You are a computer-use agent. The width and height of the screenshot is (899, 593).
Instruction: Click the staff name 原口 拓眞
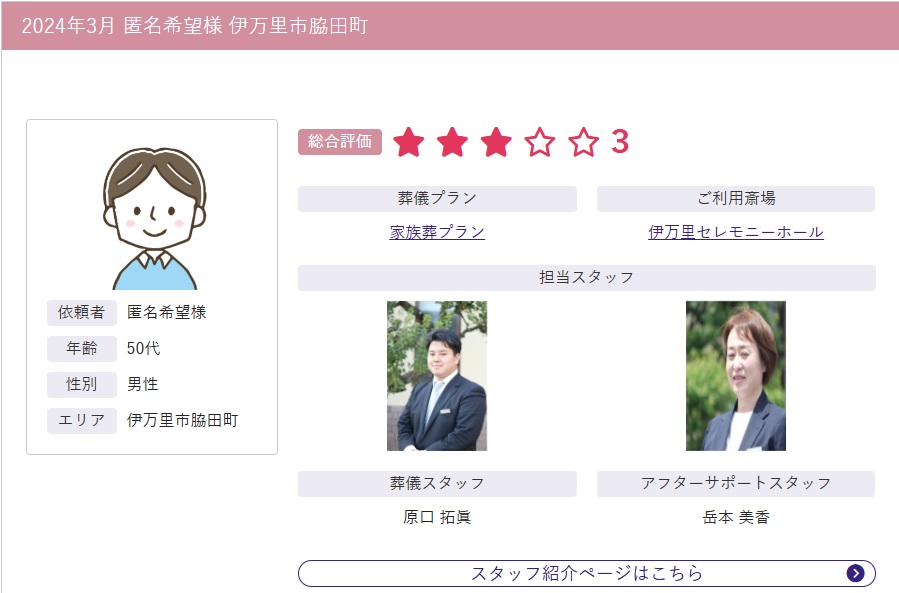tap(437, 517)
